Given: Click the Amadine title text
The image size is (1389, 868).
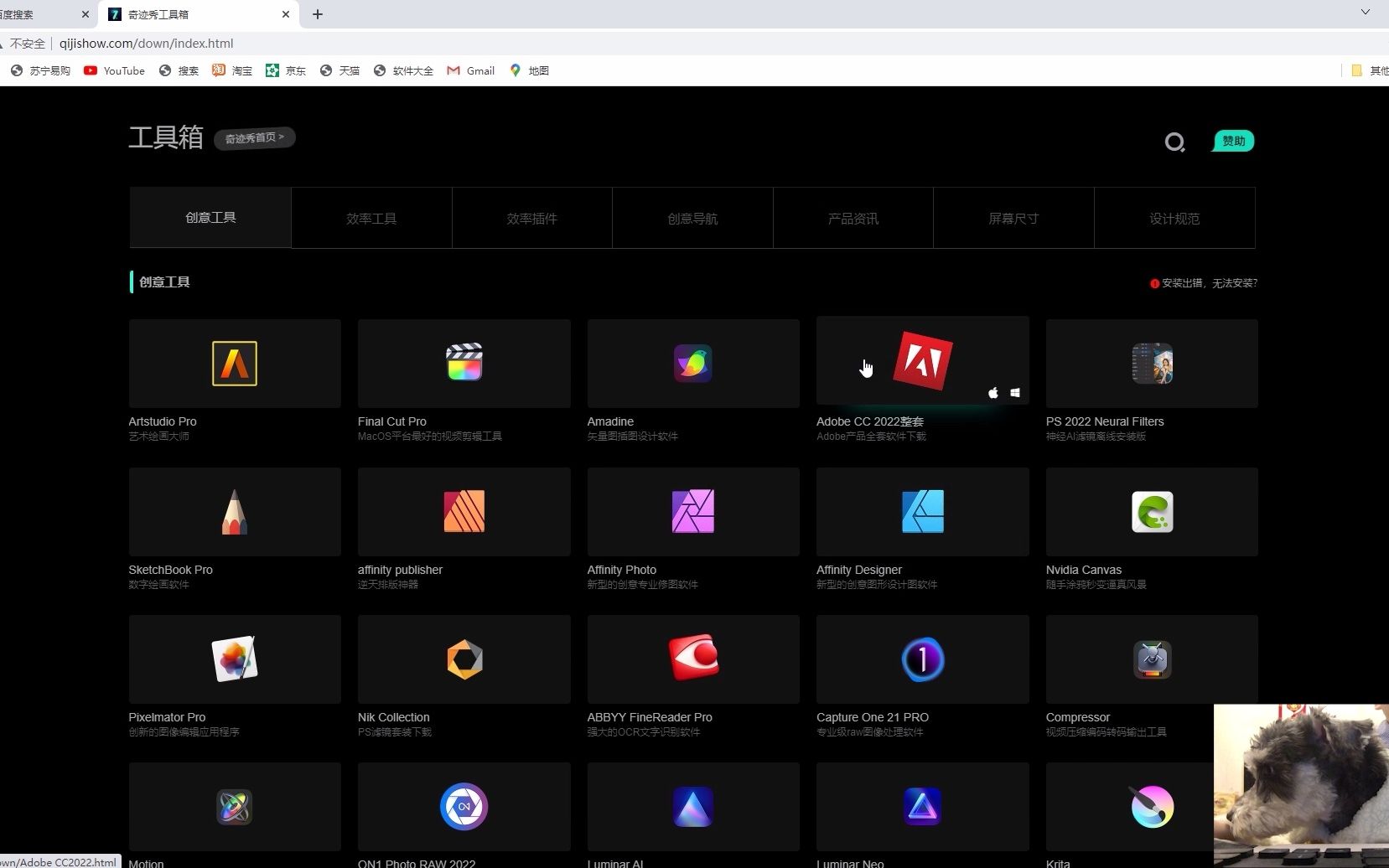Looking at the screenshot, I should [610, 421].
